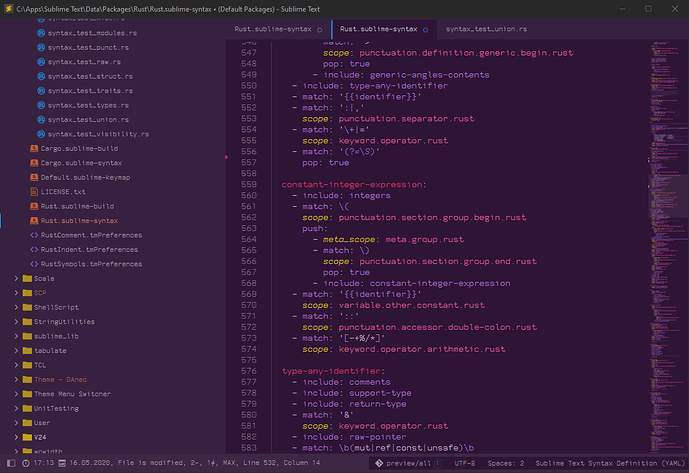689x473 pixels.
Task: Expand the tabulate folder
Action: click(16, 351)
